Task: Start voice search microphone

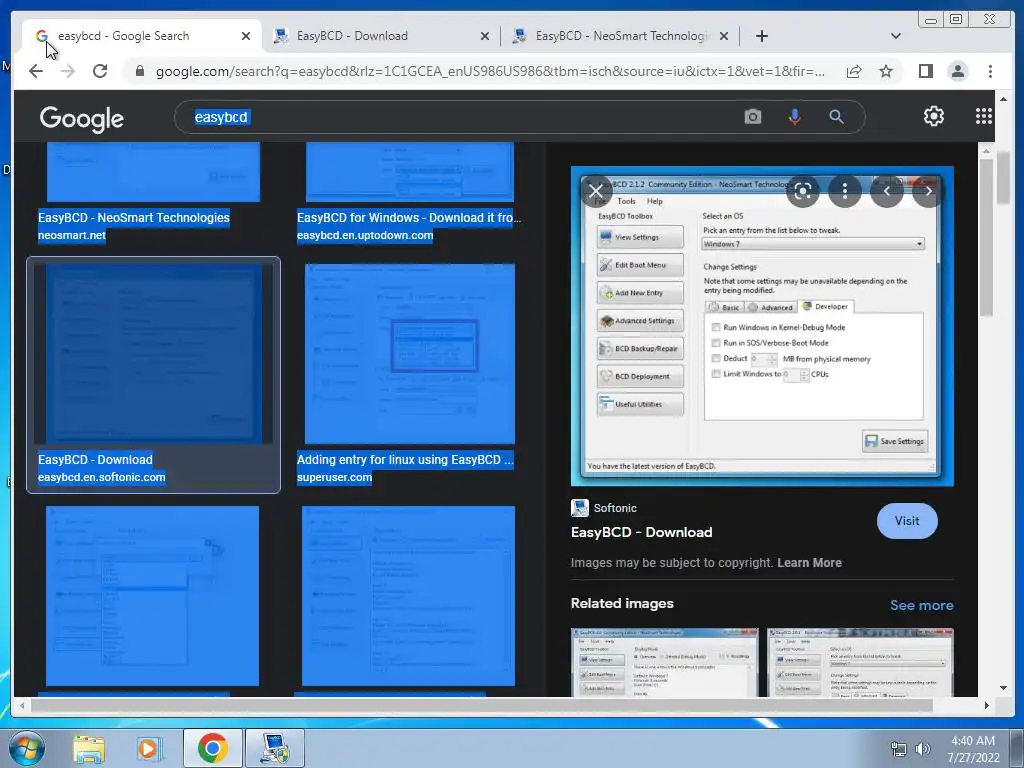Action: pos(794,117)
